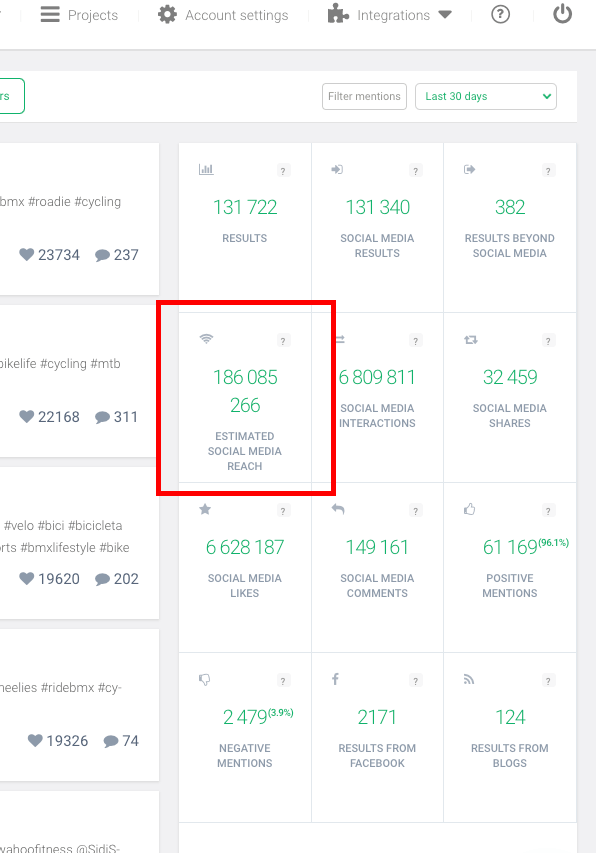Image resolution: width=596 pixels, height=853 pixels.
Task: Click the #velo #bici #bicicleta hashtag text
Action: pyautogui.click(x=63, y=526)
